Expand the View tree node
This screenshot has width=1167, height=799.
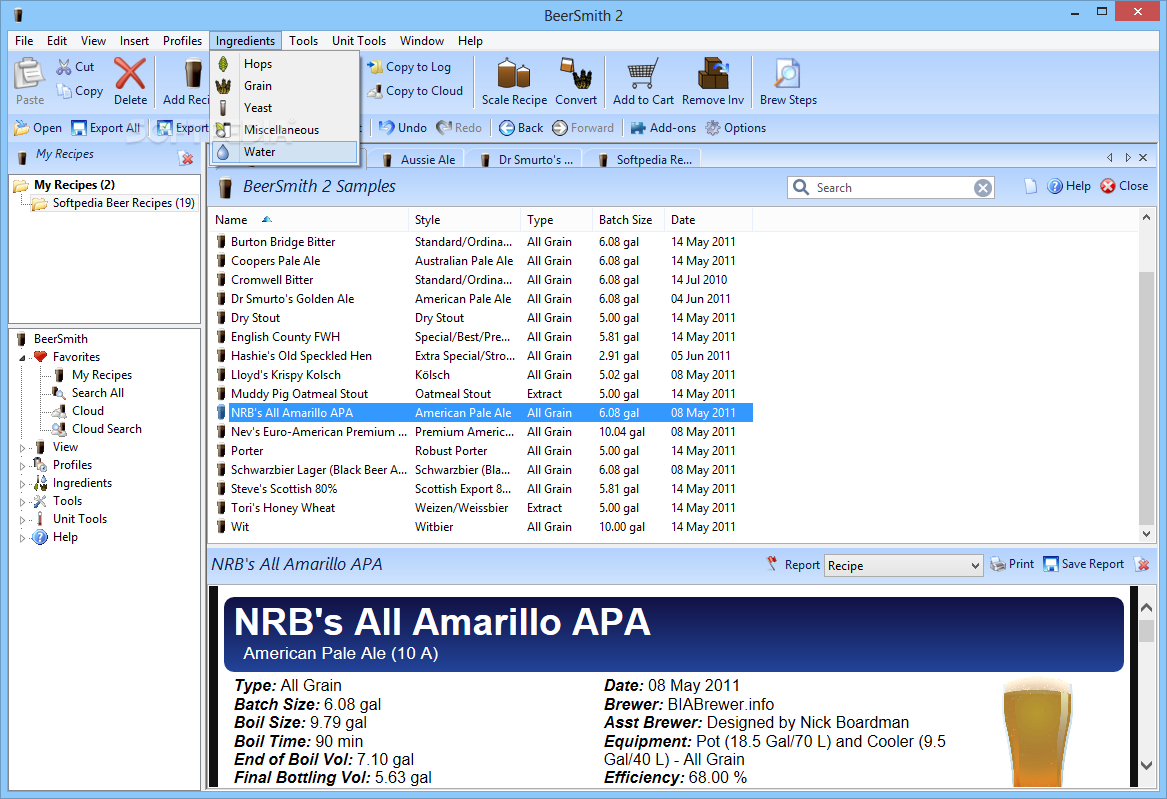tap(22, 448)
